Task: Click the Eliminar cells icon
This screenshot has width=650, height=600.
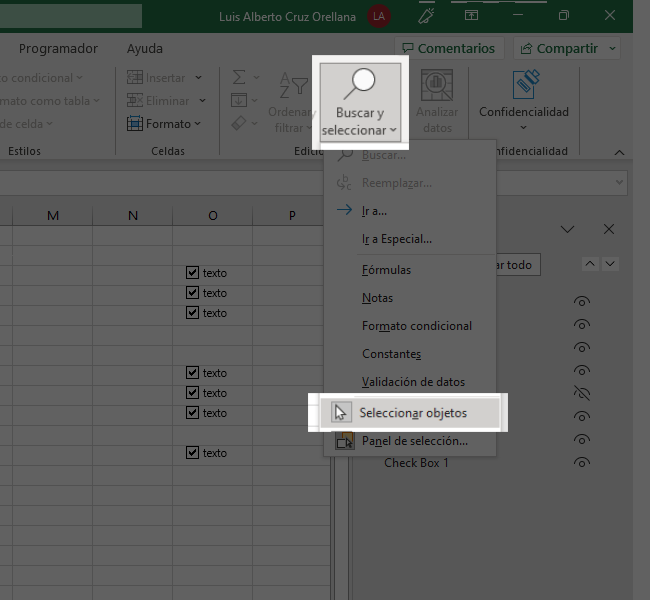Action: [x=135, y=100]
